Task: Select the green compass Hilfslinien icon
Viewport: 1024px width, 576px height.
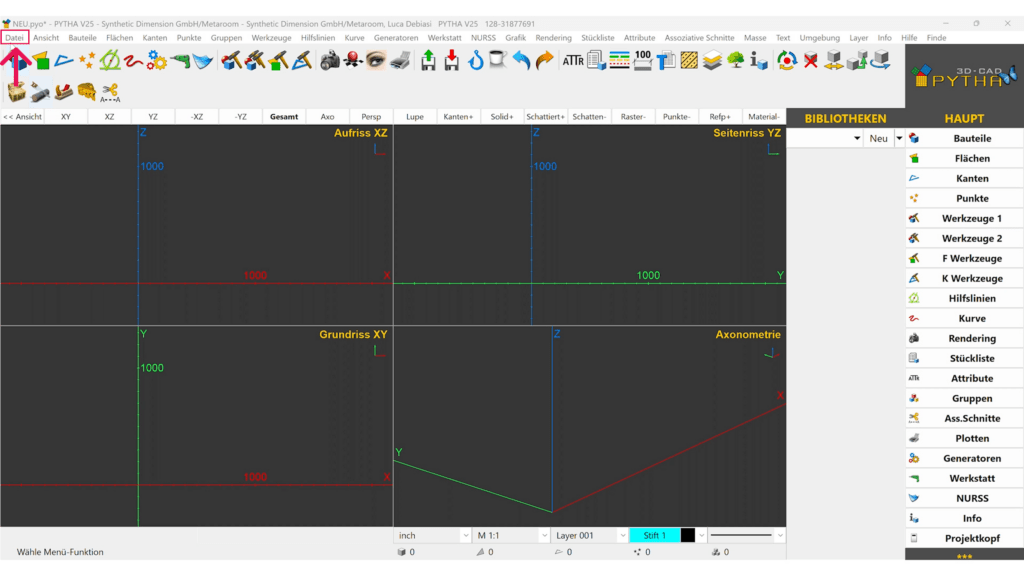Action: pyautogui.click(x=110, y=61)
